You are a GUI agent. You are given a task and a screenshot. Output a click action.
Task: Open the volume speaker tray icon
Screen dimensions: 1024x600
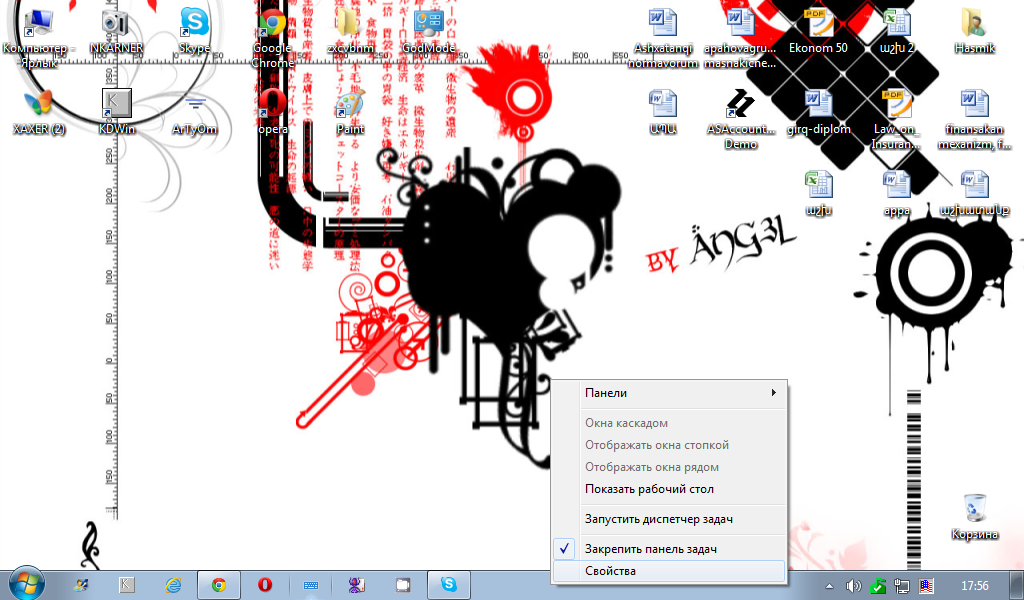(x=854, y=586)
